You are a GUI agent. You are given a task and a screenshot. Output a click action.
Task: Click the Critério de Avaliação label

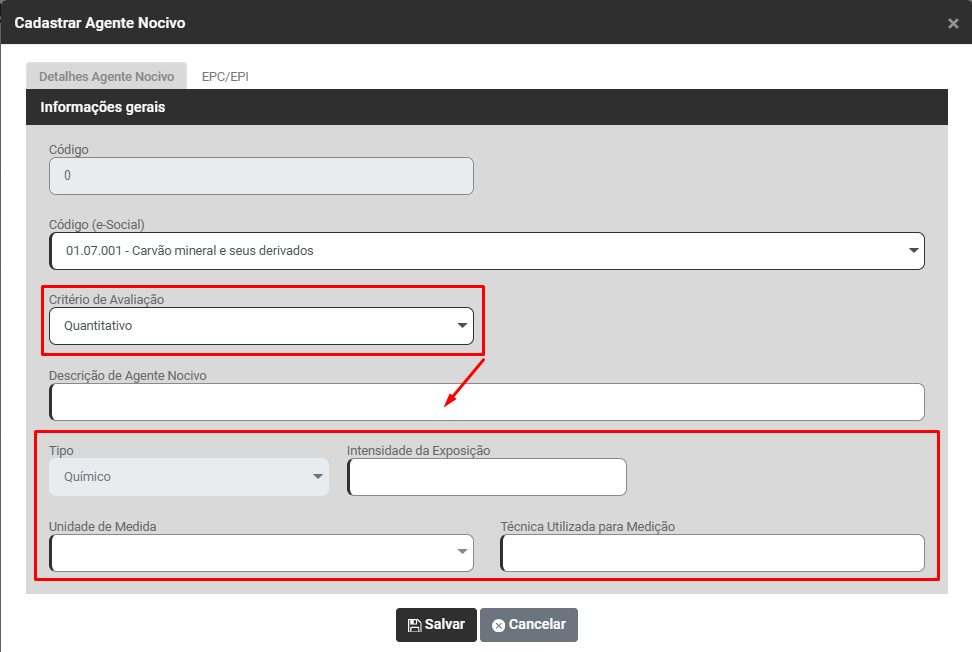coord(107,299)
